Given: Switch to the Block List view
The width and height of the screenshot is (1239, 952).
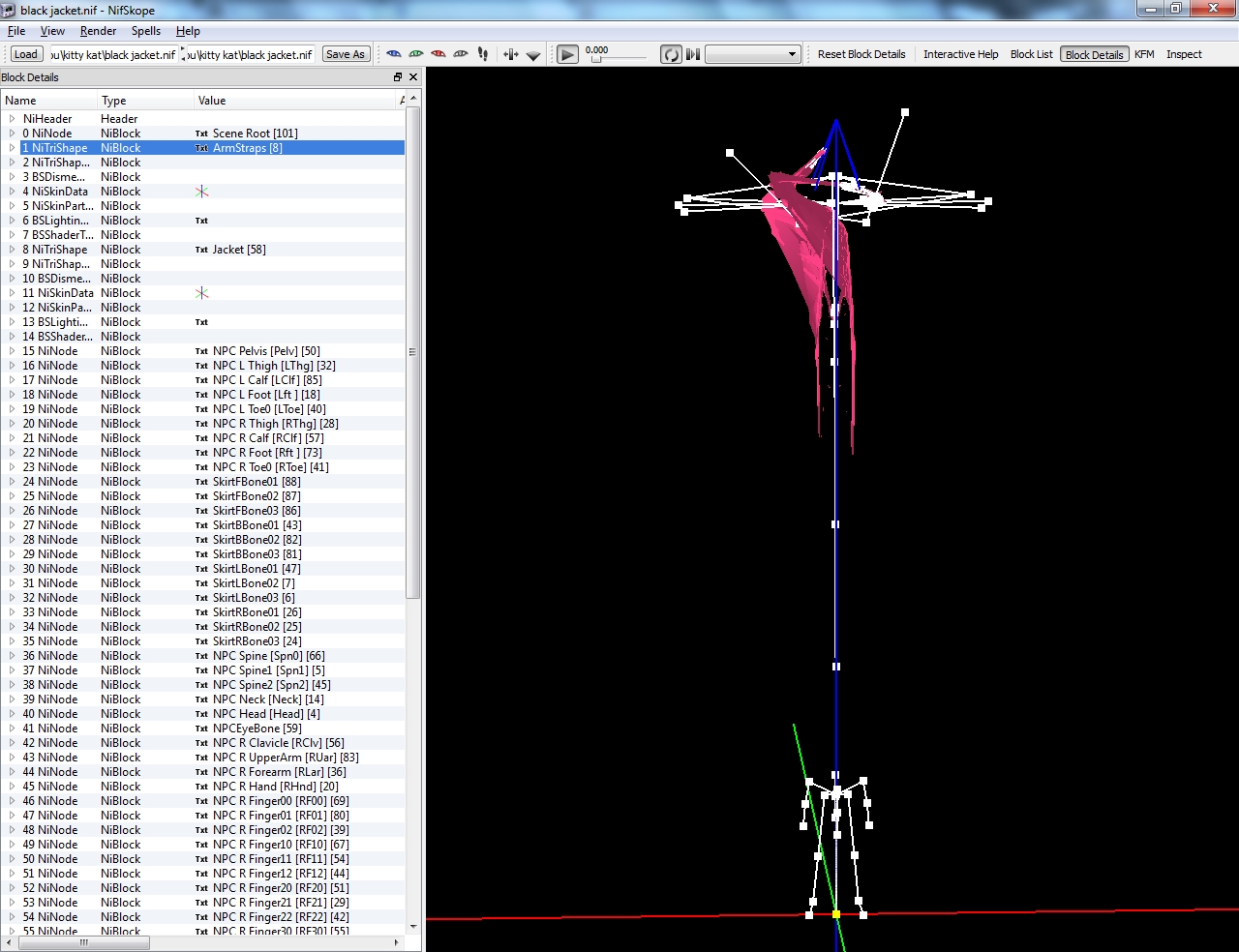Looking at the screenshot, I should pyautogui.click(x=1031, y=54).
